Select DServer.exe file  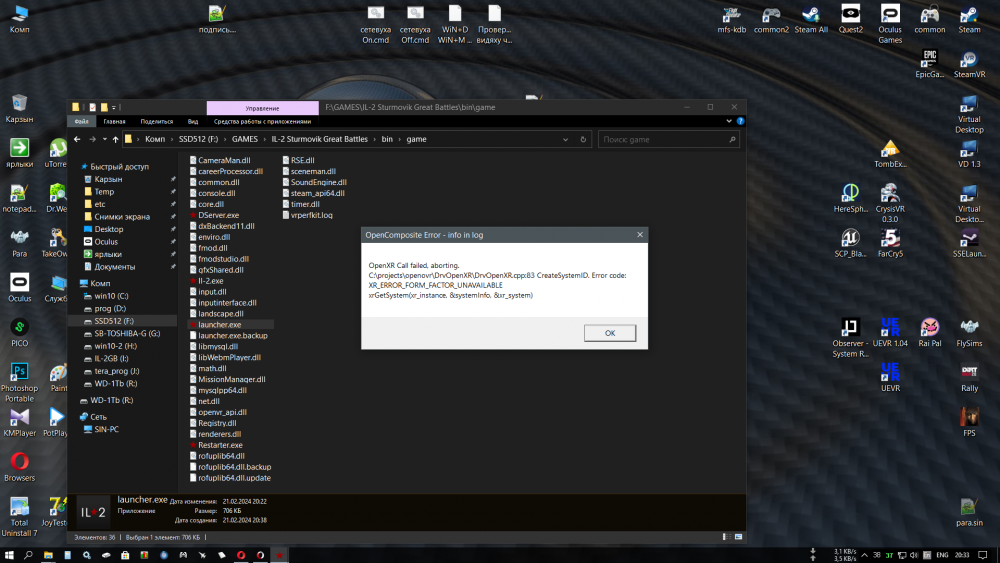point(214,215)
